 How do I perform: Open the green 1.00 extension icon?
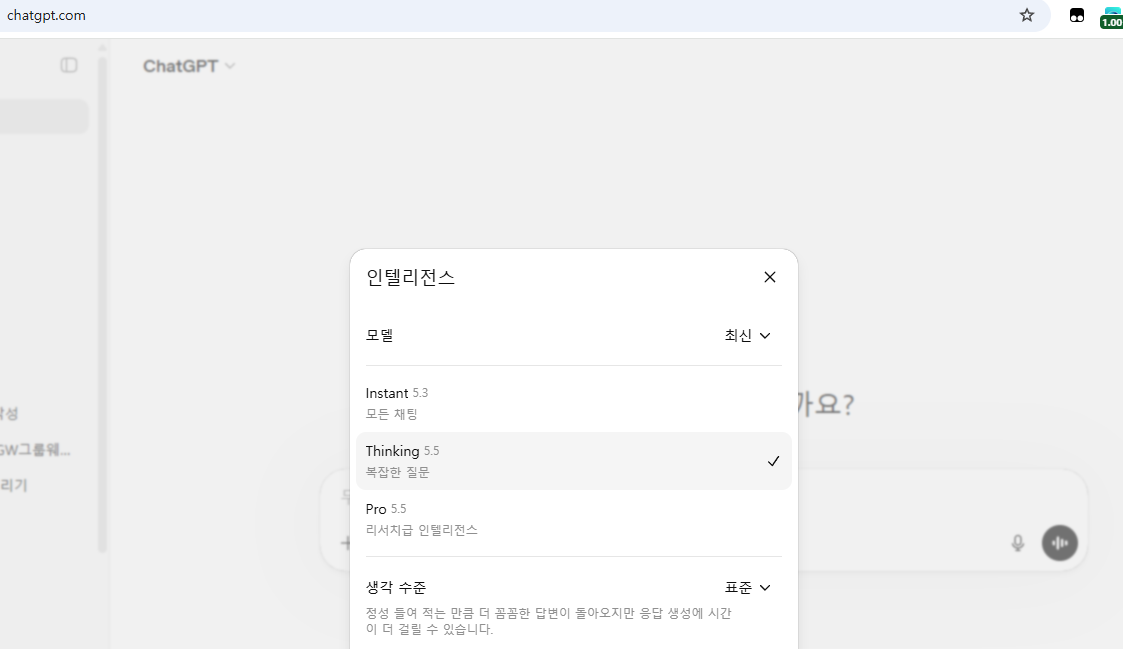tap(1112, 17)
